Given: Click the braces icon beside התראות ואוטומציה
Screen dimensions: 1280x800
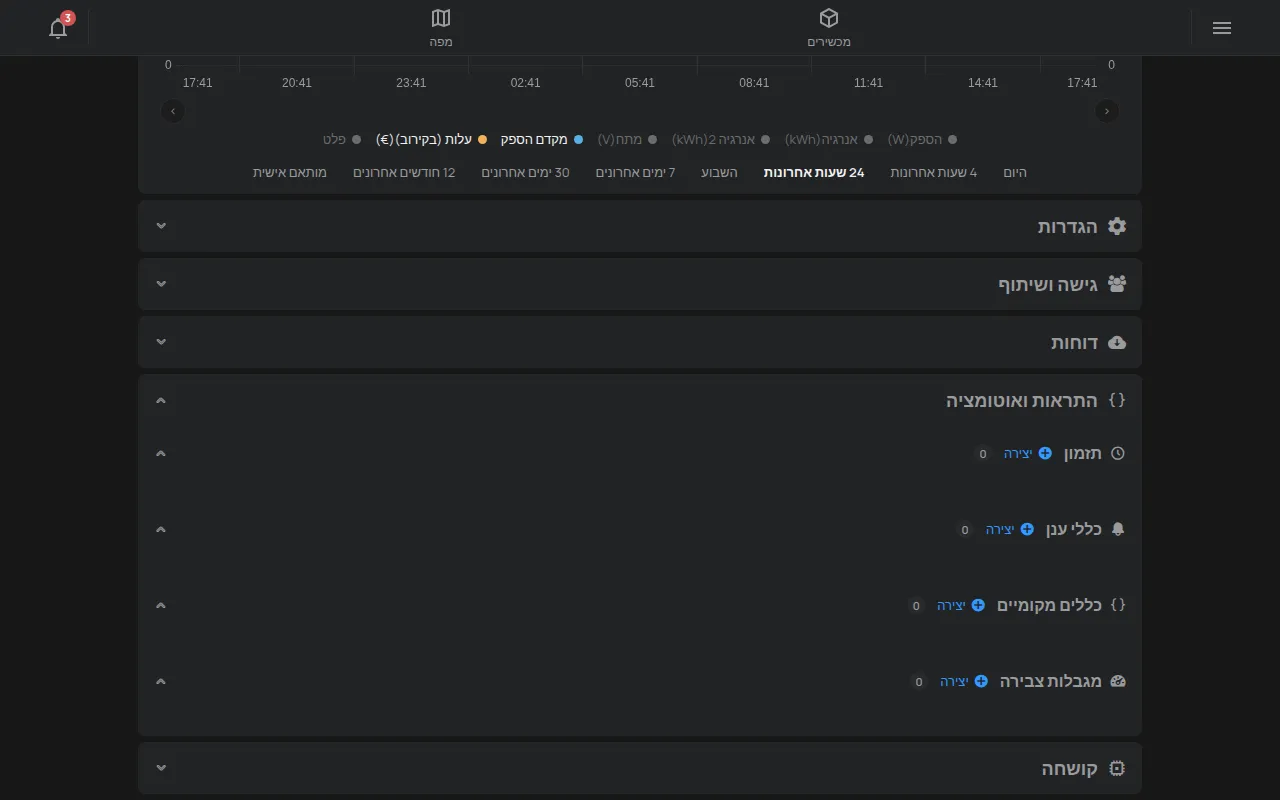Looking at the screenshot, I should click(x=1117, y=400).
